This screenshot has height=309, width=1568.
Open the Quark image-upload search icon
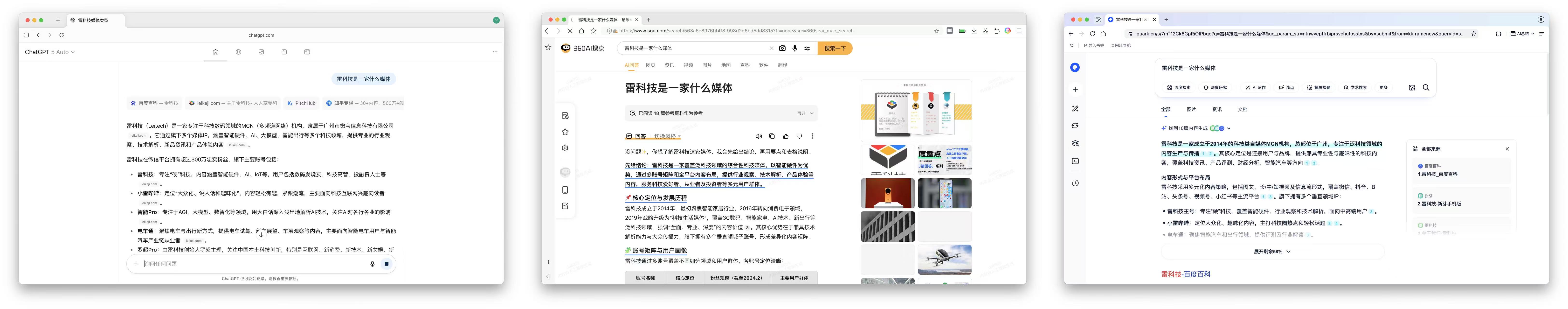pos(1412,88)
